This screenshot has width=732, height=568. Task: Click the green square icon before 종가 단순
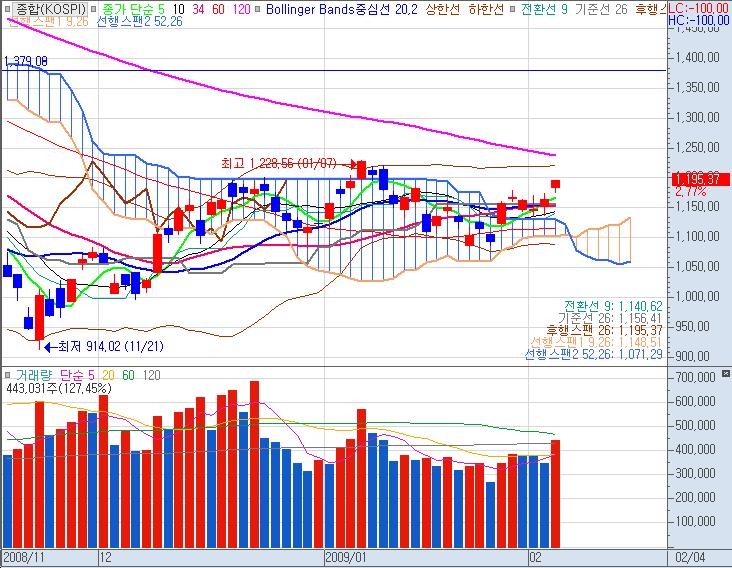coord(95,8)
